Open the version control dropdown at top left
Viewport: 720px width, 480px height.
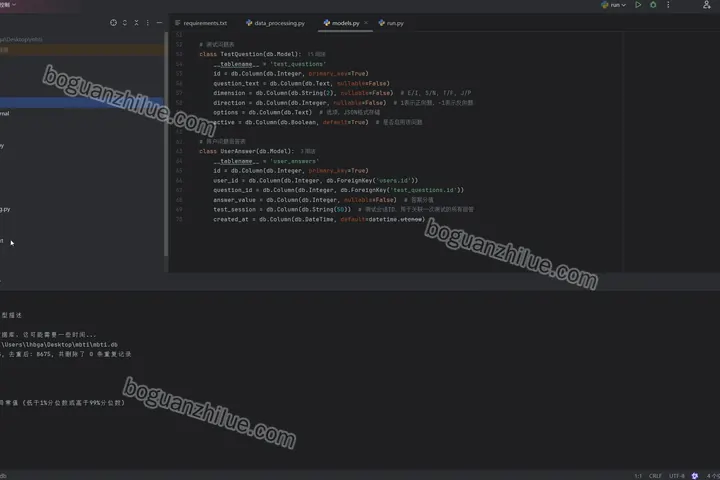click(8, 4)
